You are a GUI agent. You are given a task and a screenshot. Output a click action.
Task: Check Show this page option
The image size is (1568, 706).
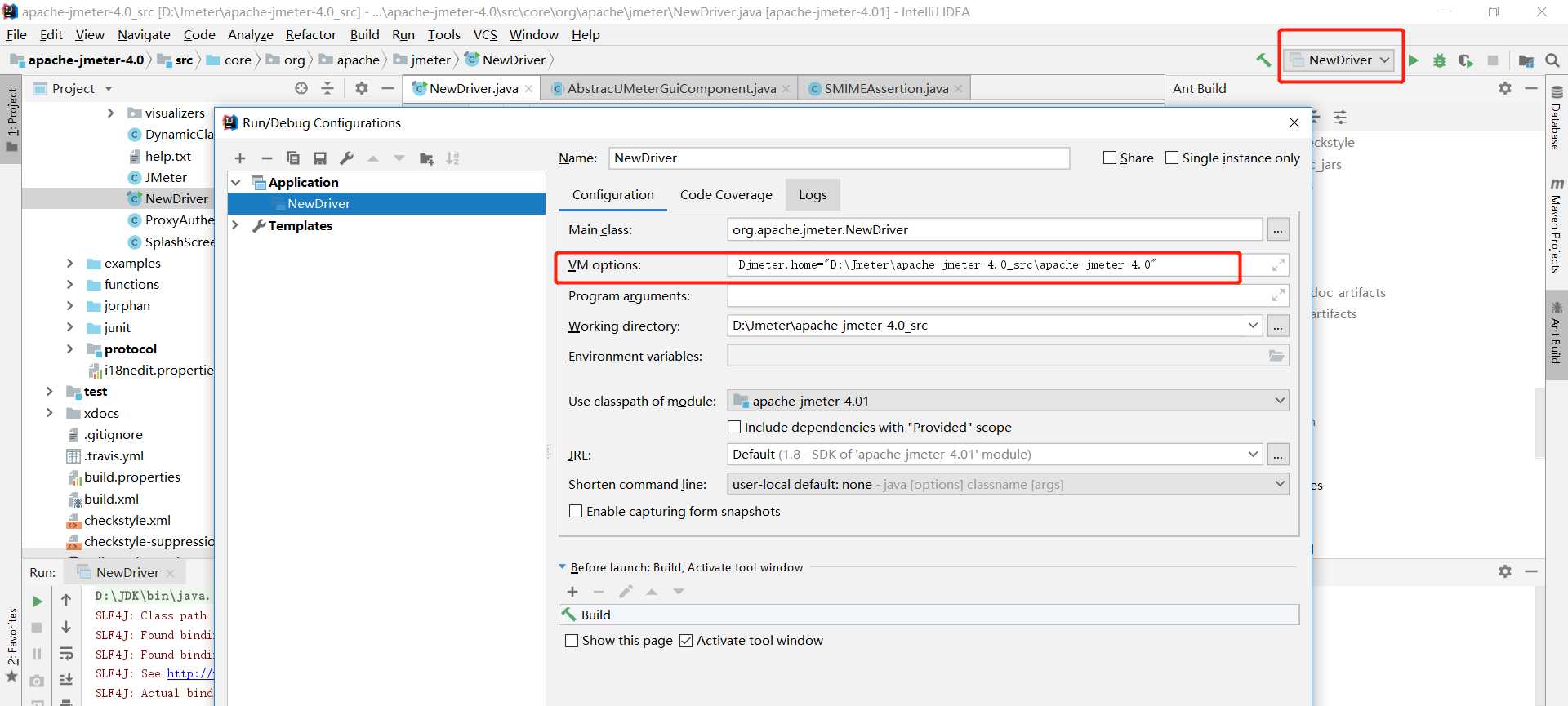tap(572, 641)
